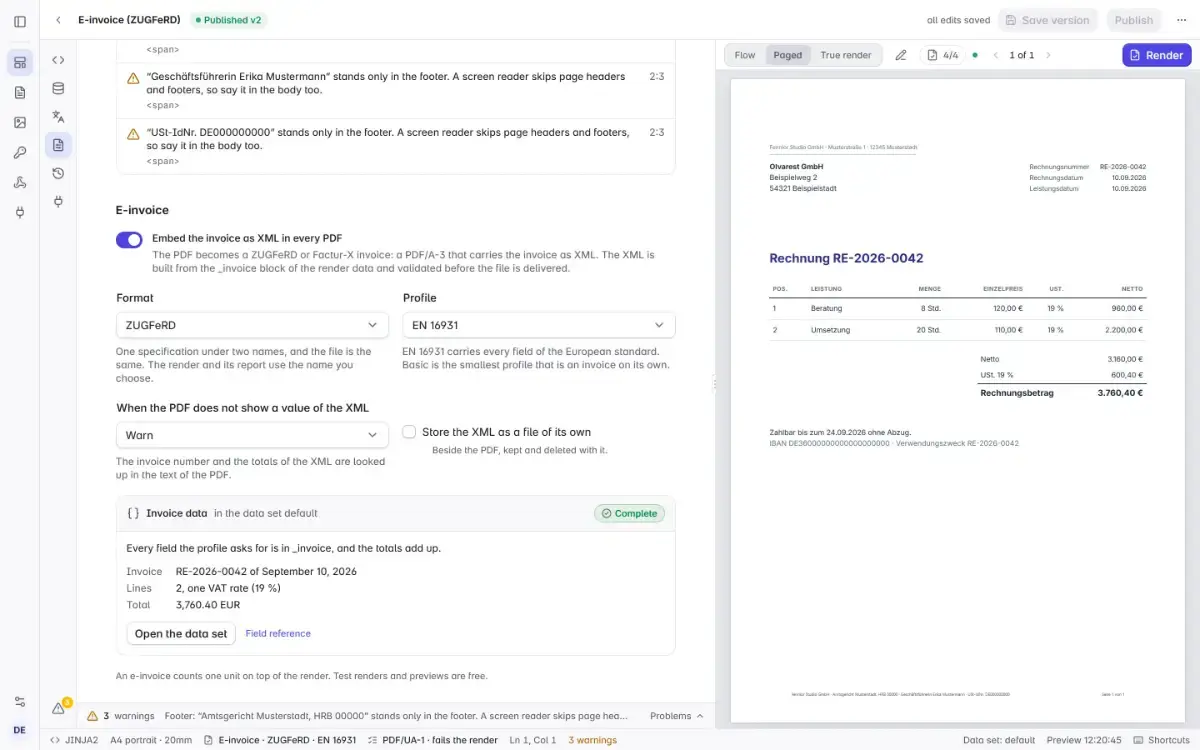Open Shortcuts in status bar

click(x=1161, y=740)
